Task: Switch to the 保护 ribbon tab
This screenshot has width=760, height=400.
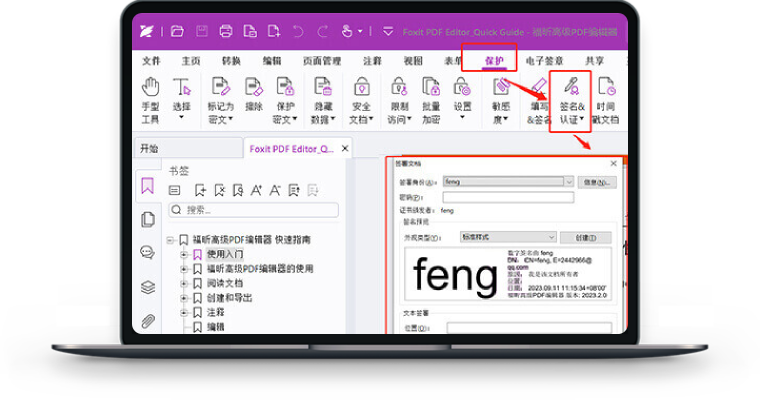Action: coord(494,61)
